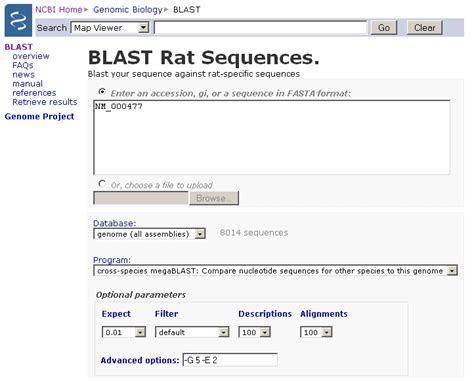Open the Retrieve results sidebar link
474x381 pixels.
point(45,102)
